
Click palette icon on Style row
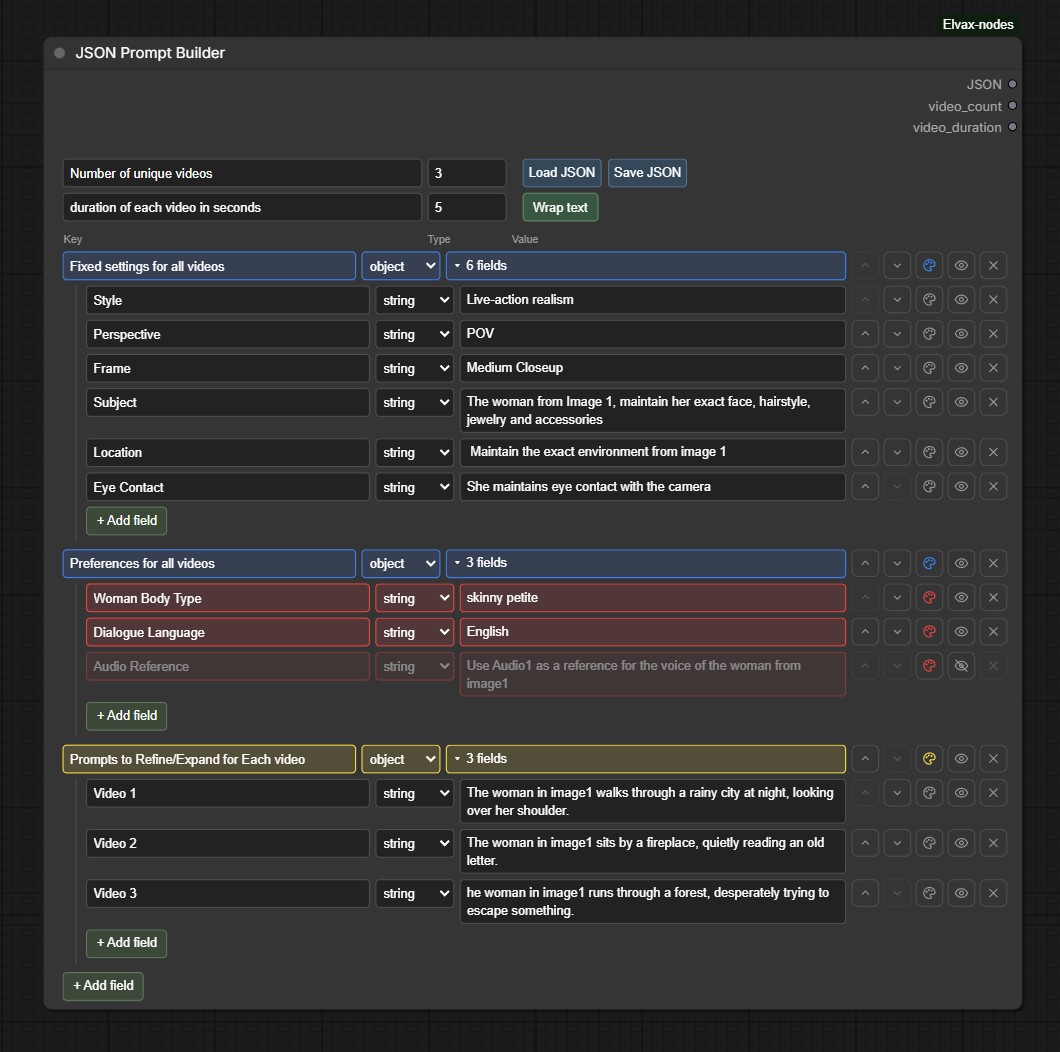[929, 300]
